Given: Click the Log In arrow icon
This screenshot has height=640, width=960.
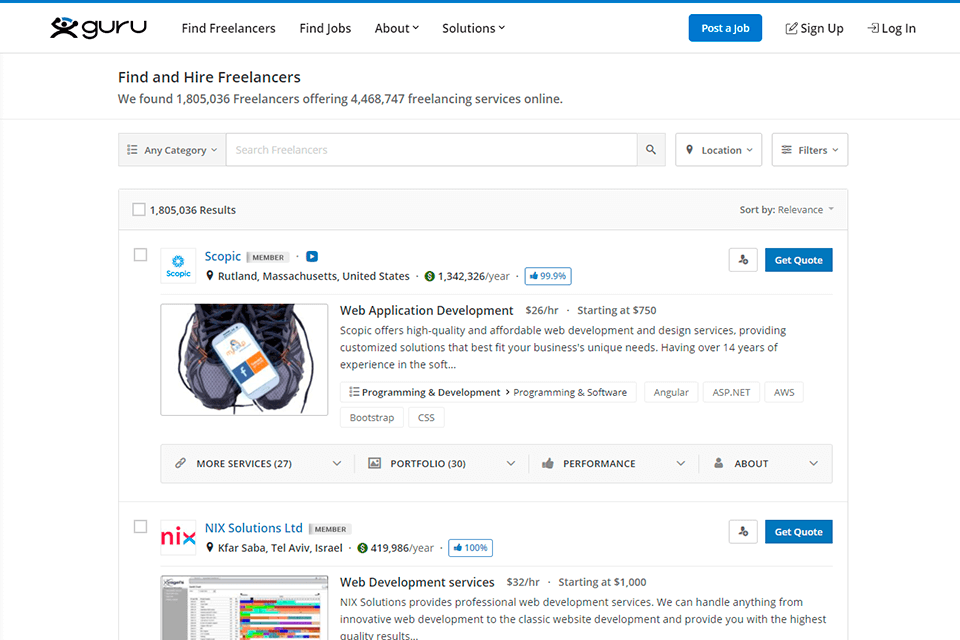Looking at the screenshot, I should coord(873,28).
